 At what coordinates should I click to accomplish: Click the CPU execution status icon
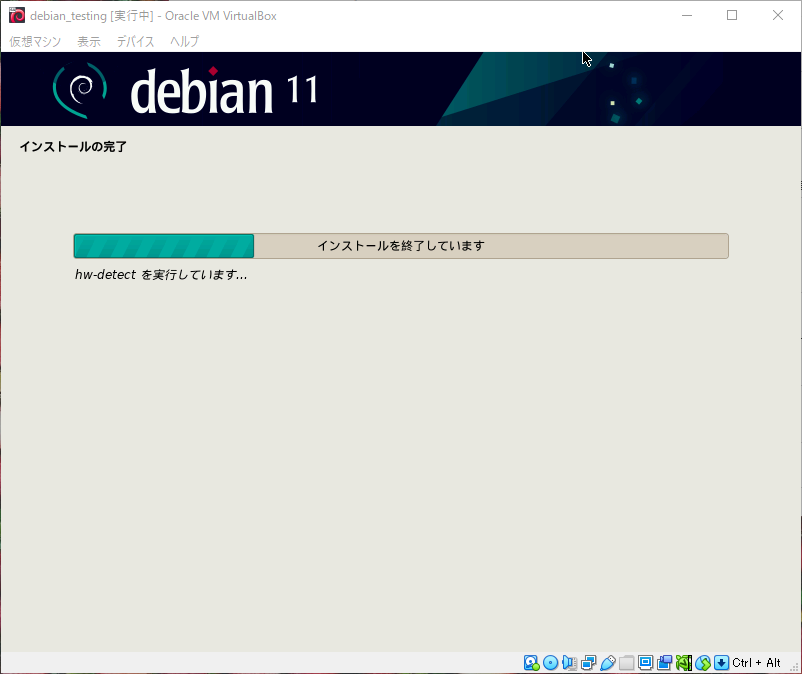pos(683,663)
